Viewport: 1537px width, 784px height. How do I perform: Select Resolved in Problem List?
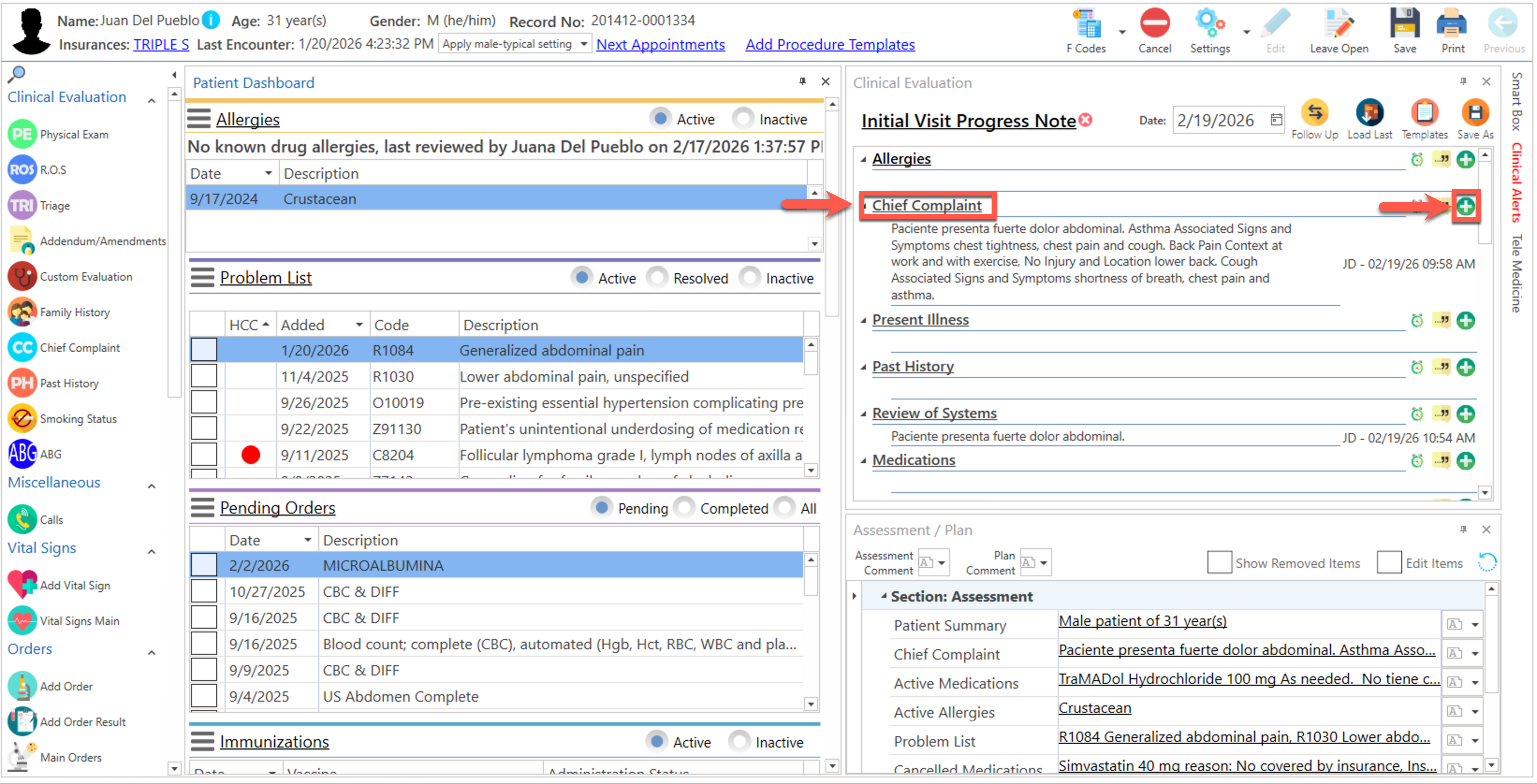coord(658,278)
